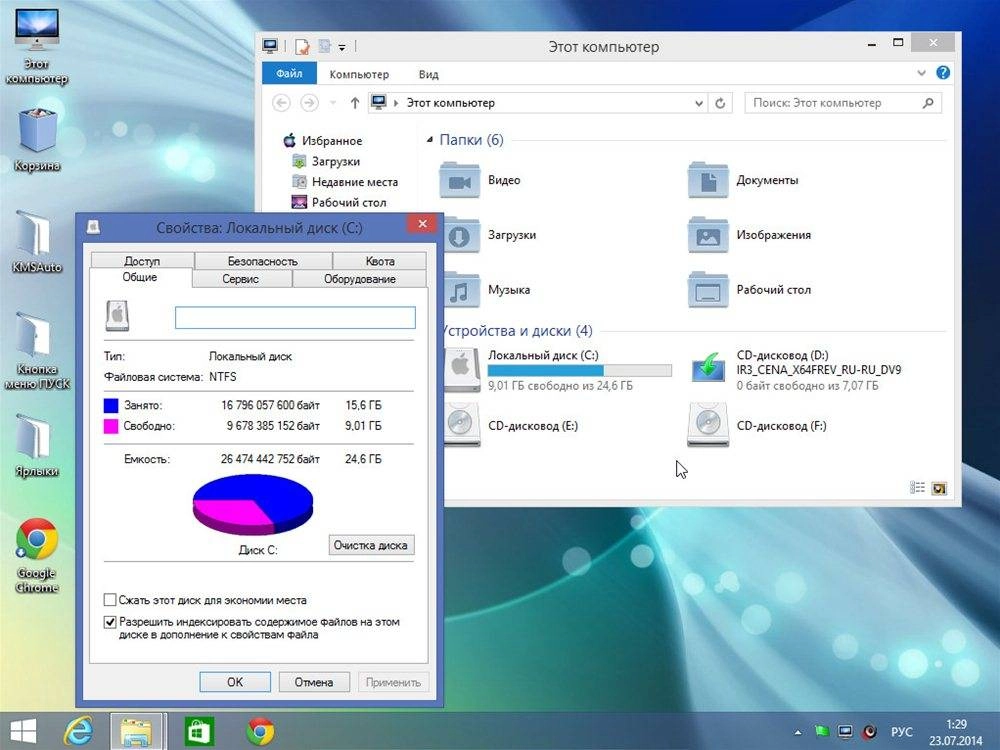1000x750 pixels.
Task: Open the Музыка folder in Explorer
Action: [487, 290]
